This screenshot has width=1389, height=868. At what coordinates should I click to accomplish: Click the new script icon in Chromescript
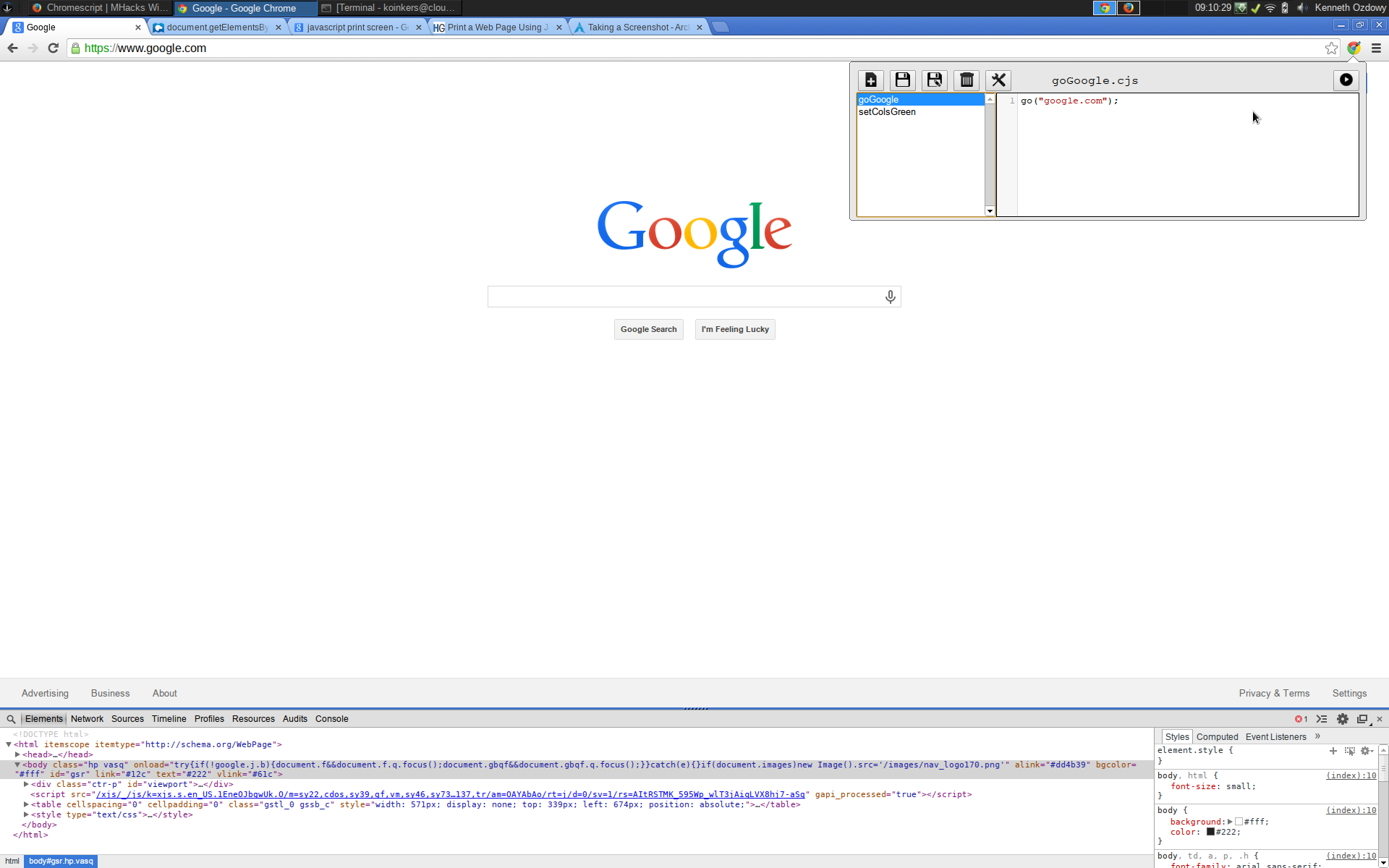tap(871, 80)
